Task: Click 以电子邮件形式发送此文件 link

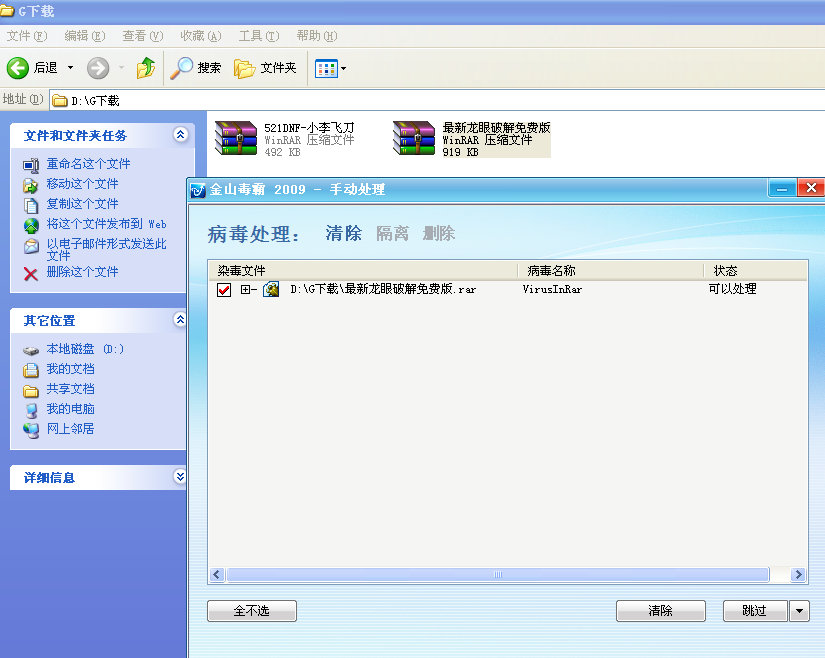Action: [106, 250]
